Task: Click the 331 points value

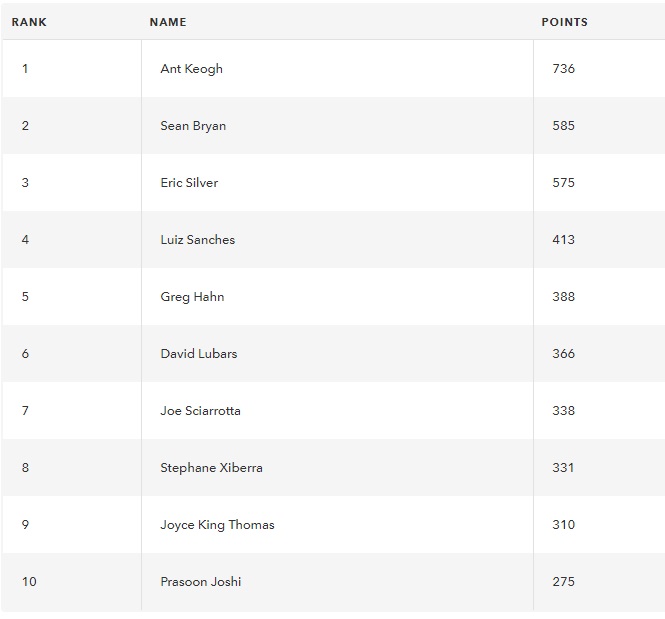Action: point(563,468)
